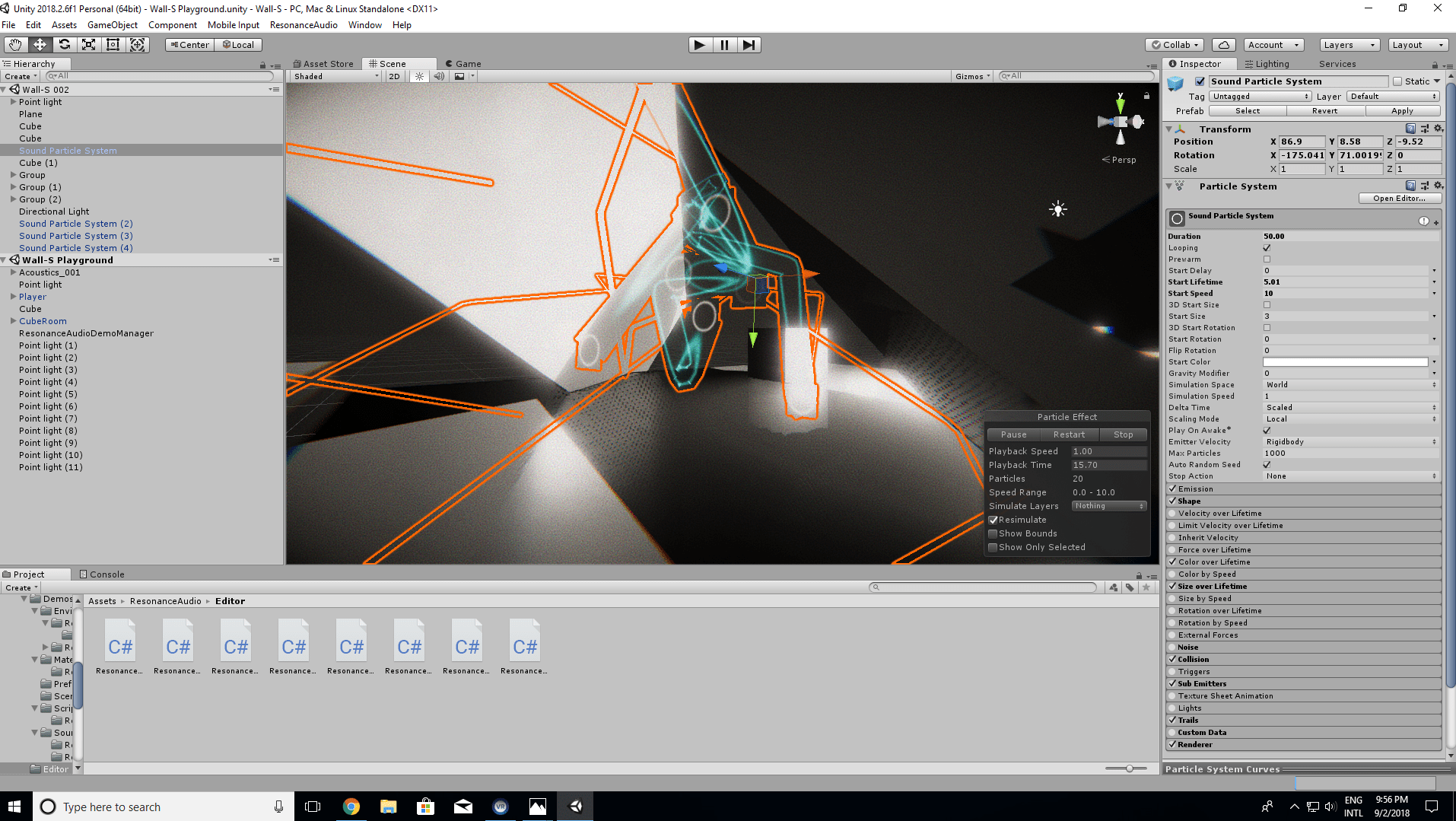Expand the Player tree item

13,297
